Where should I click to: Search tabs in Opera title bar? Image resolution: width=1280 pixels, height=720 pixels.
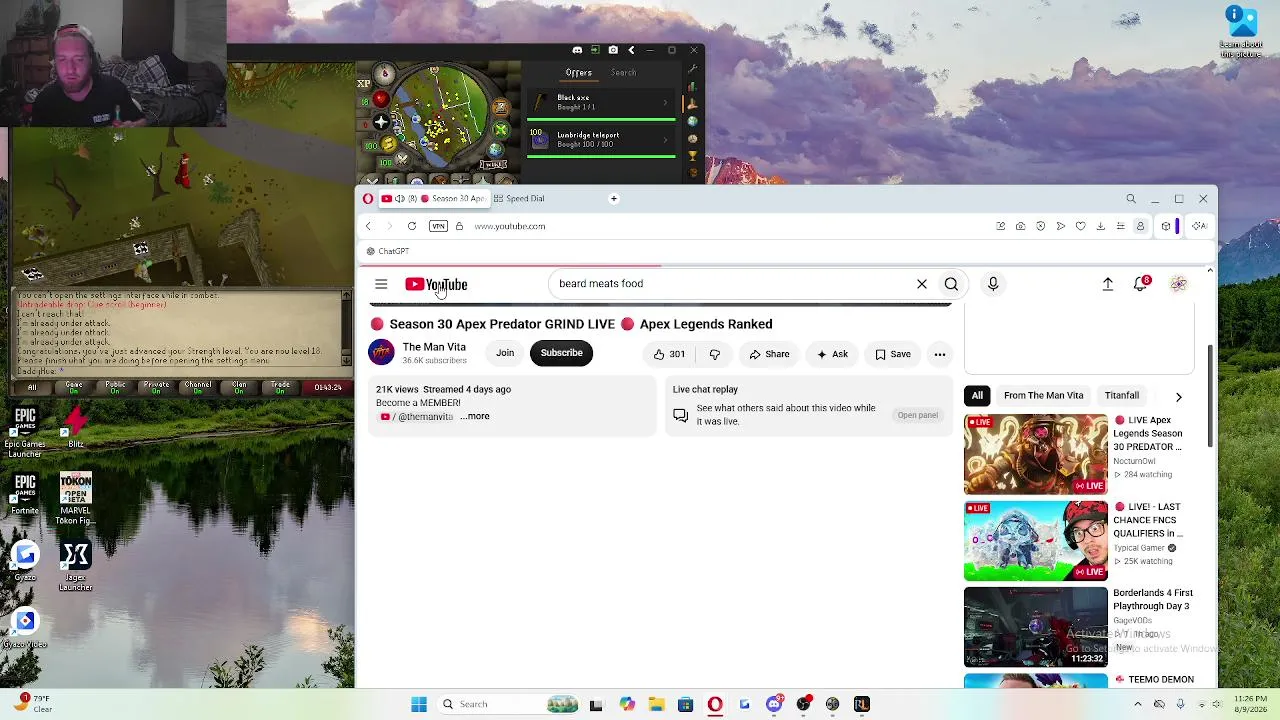point(1131,199)
